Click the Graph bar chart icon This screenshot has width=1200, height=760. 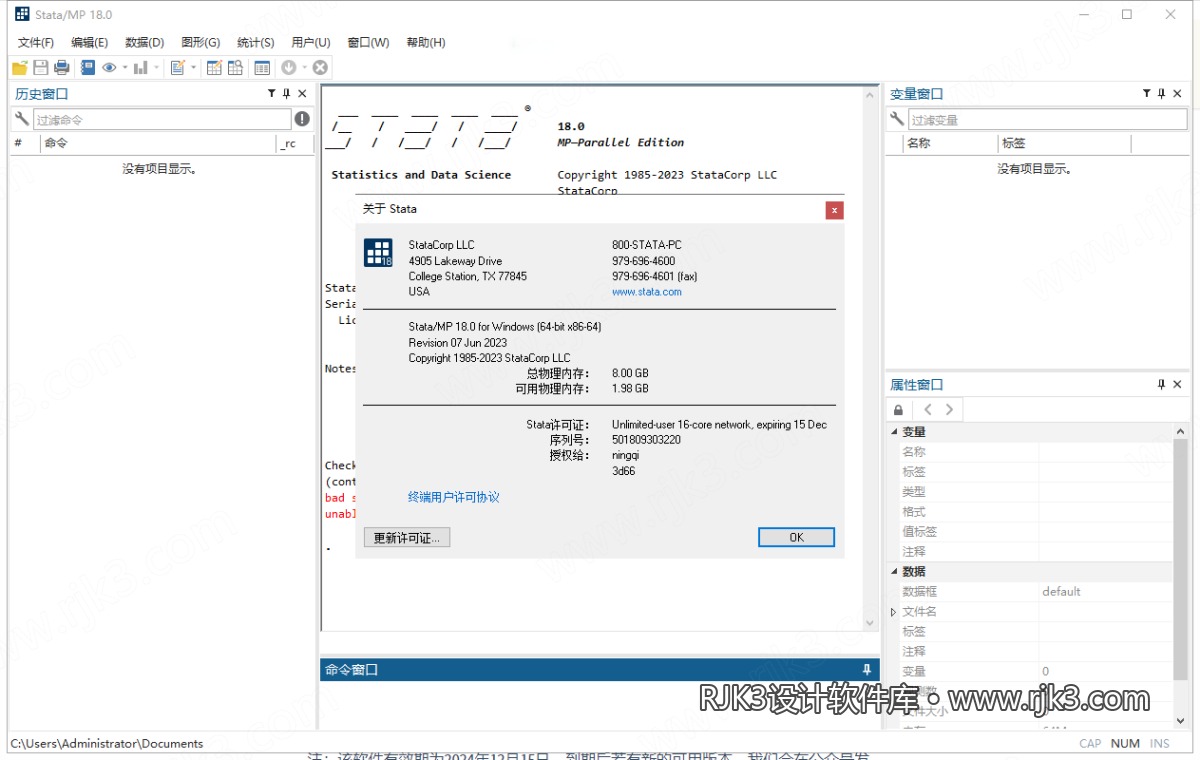(x=141, y=68)
